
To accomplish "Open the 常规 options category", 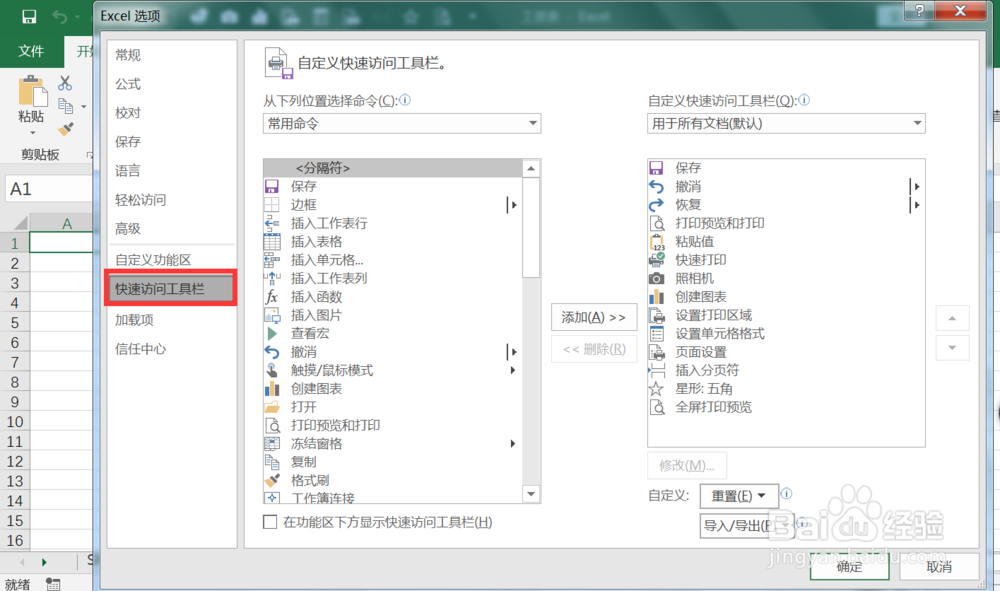I will tap(172, 55).
